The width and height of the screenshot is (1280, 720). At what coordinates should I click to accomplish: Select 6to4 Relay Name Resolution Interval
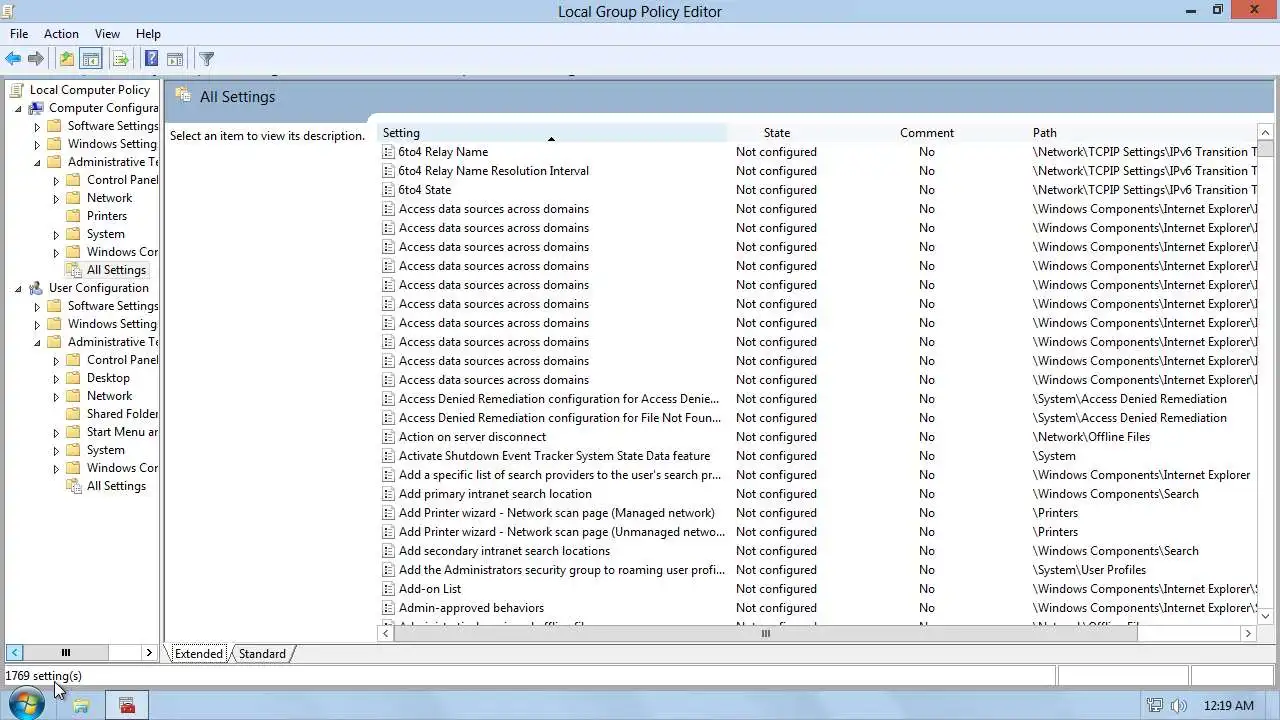[x=494, y=171]
